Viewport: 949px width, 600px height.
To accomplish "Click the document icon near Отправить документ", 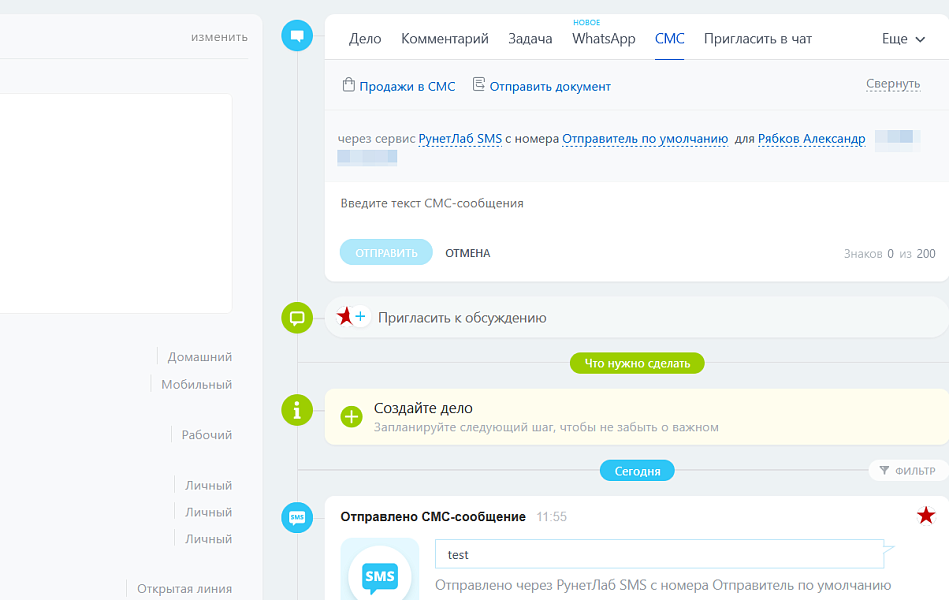I will tap(479, 85).
